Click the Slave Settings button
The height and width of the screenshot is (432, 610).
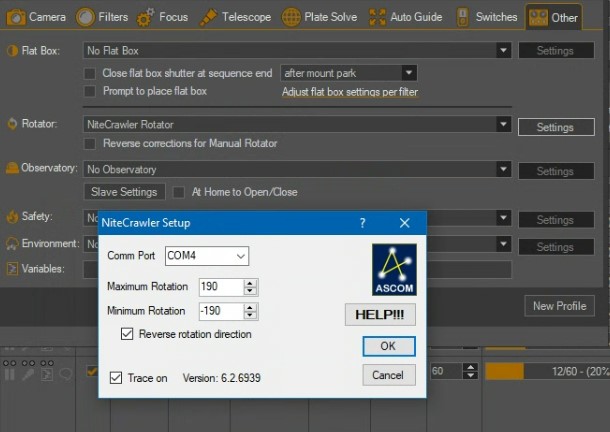coord(124,192)
